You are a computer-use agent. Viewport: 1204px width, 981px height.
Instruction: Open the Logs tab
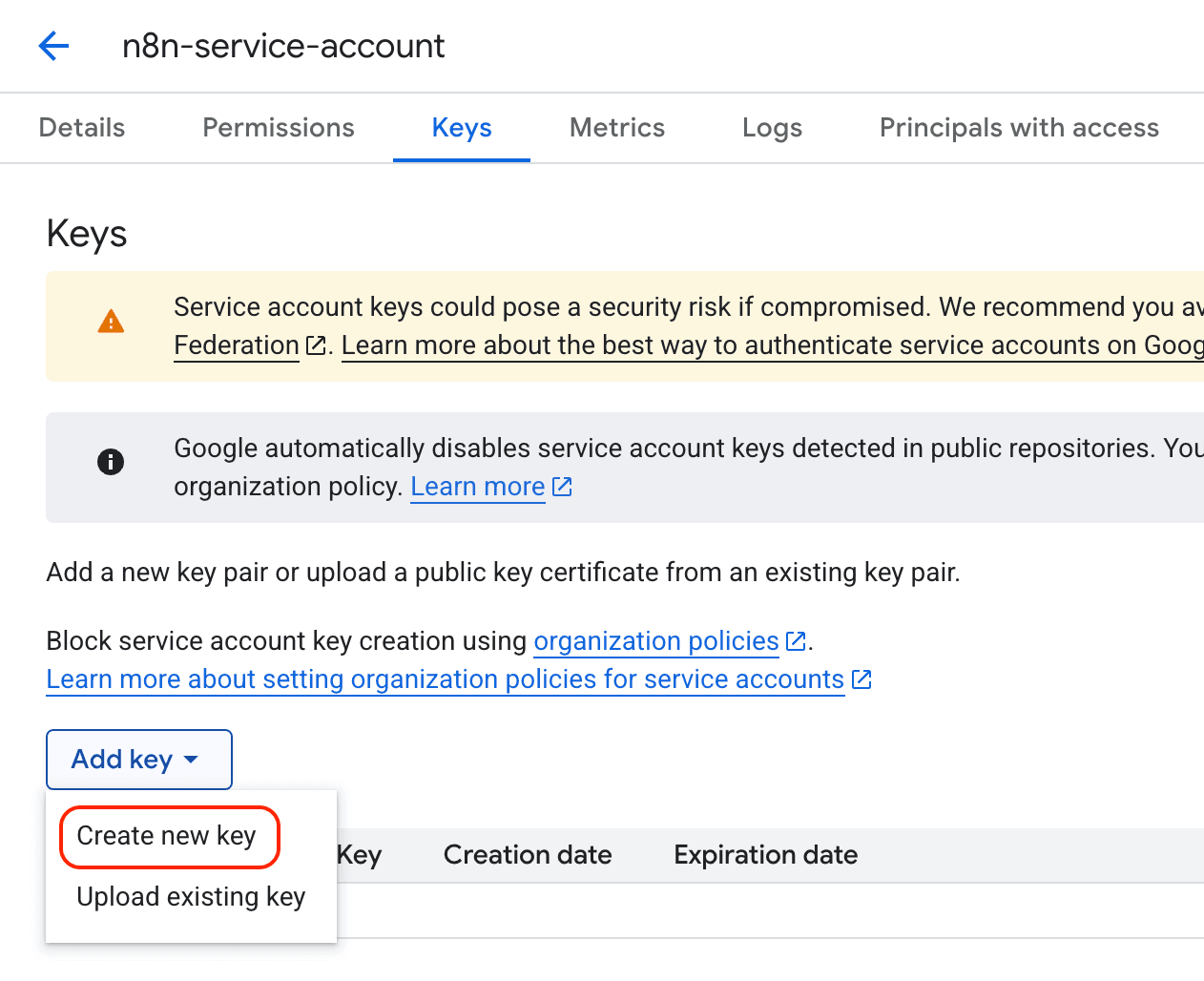[772, 127]
